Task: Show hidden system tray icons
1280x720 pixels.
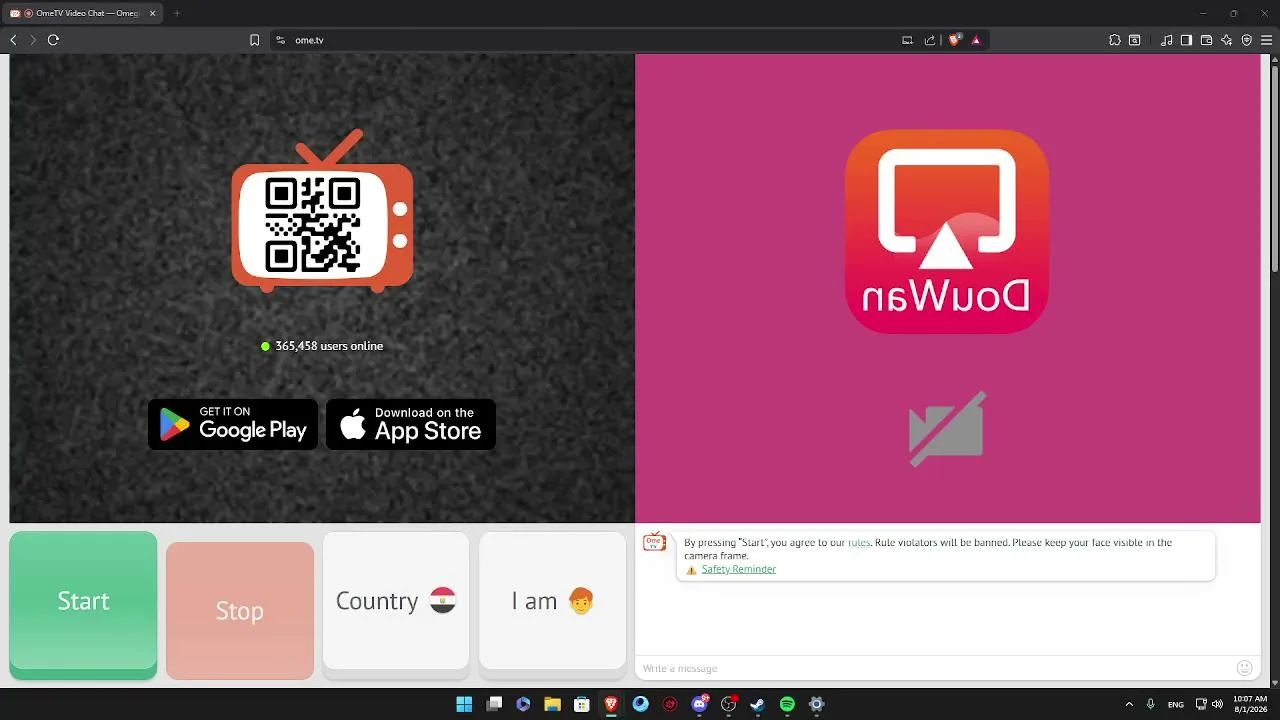Action: (1129, 704)
